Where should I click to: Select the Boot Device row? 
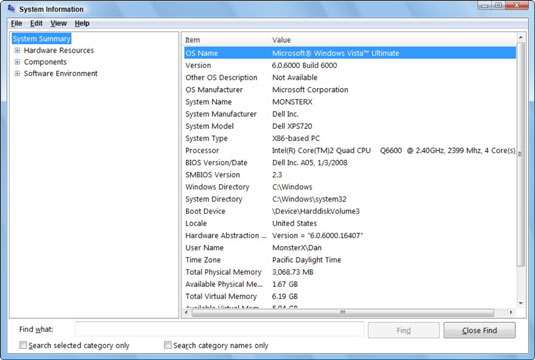pos(350,211)
